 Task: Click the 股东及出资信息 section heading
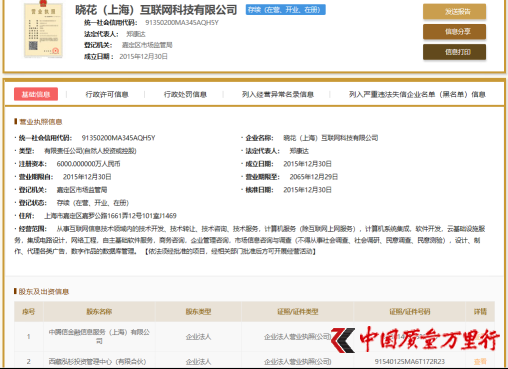[x=44, y=292]
